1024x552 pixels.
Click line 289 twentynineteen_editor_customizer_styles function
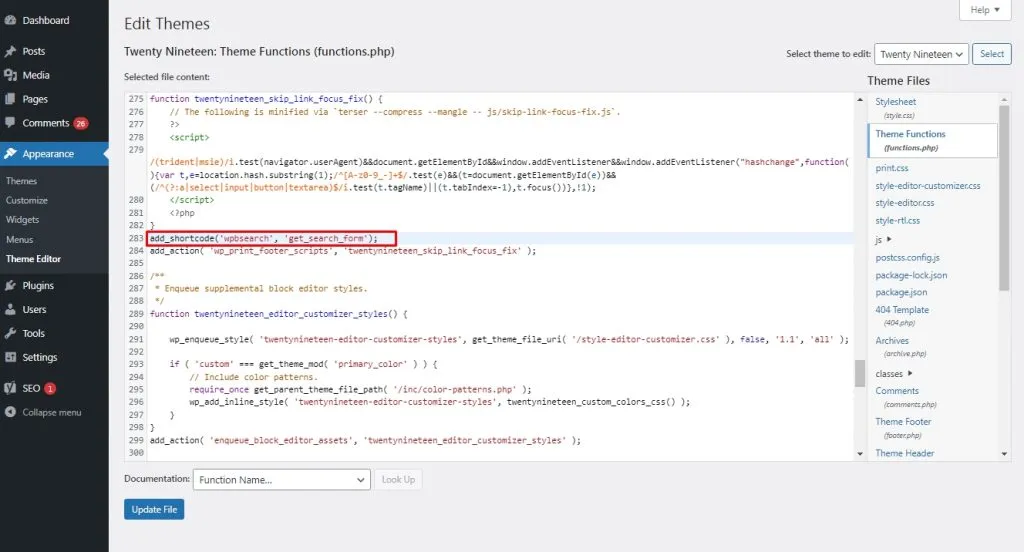click(278, 314)
